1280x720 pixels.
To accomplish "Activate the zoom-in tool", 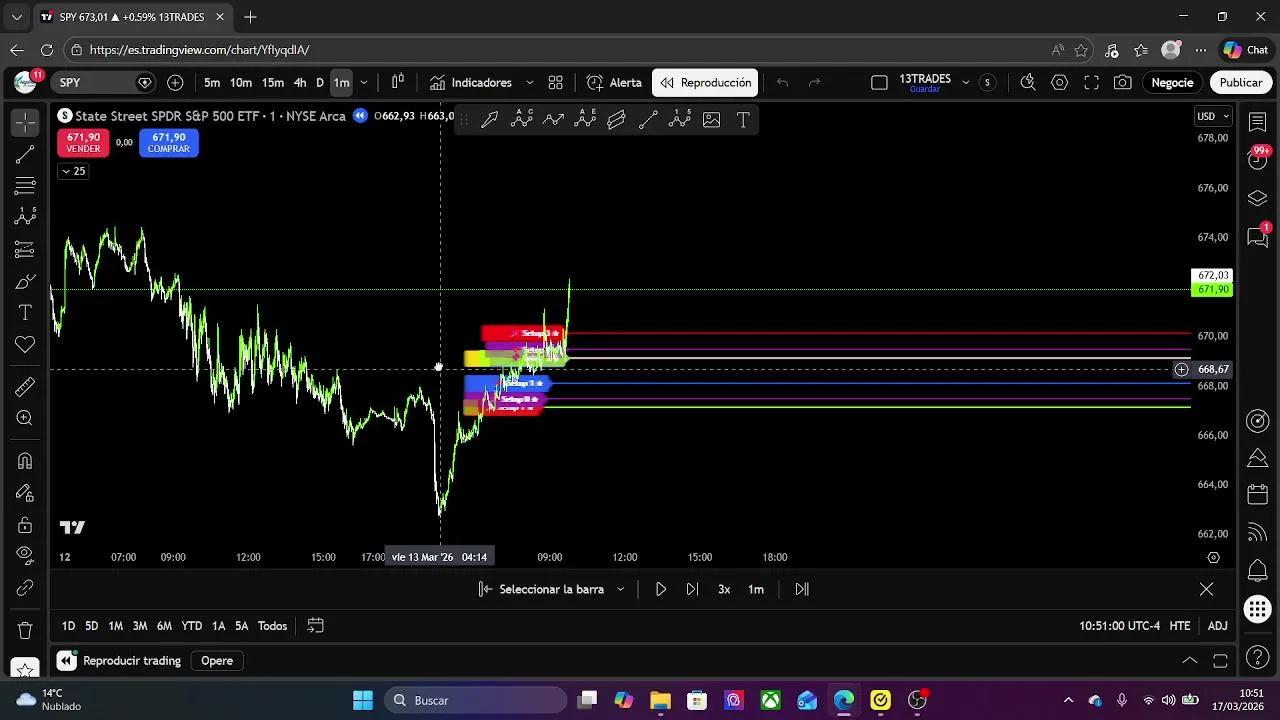I will [x=25, y=419].
